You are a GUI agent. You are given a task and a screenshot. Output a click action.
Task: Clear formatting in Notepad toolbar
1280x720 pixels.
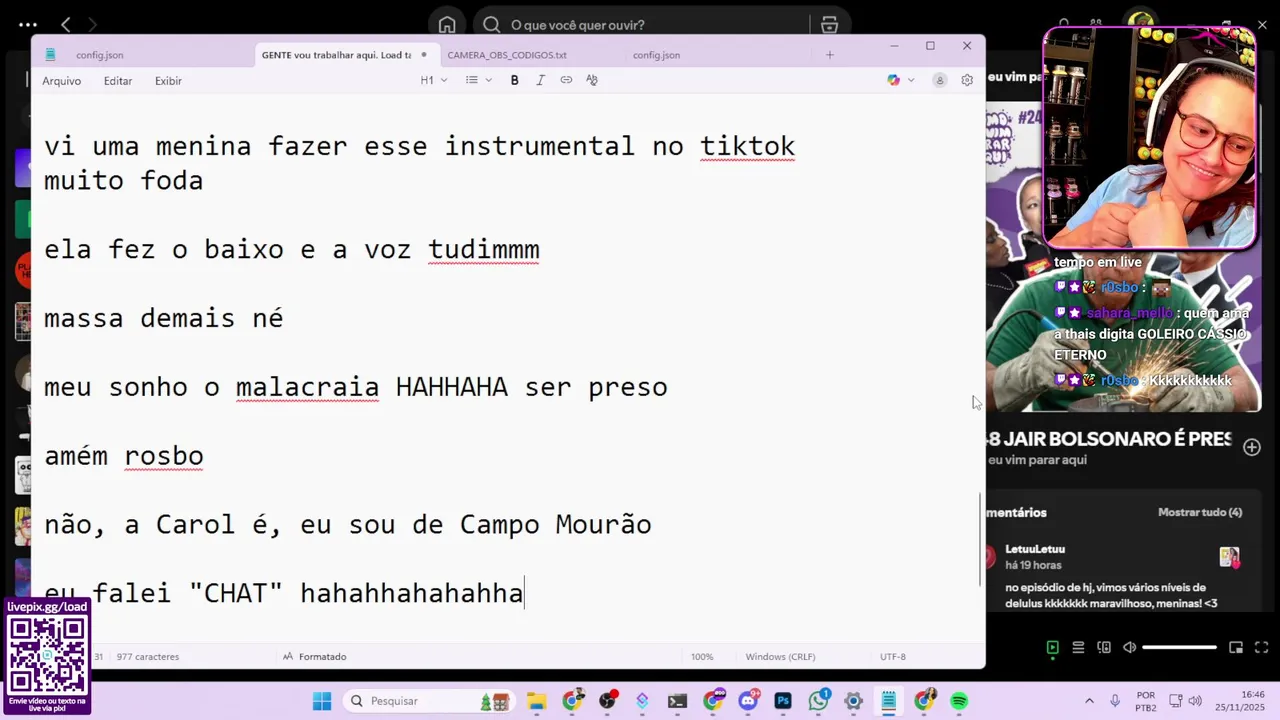point(592,80)
